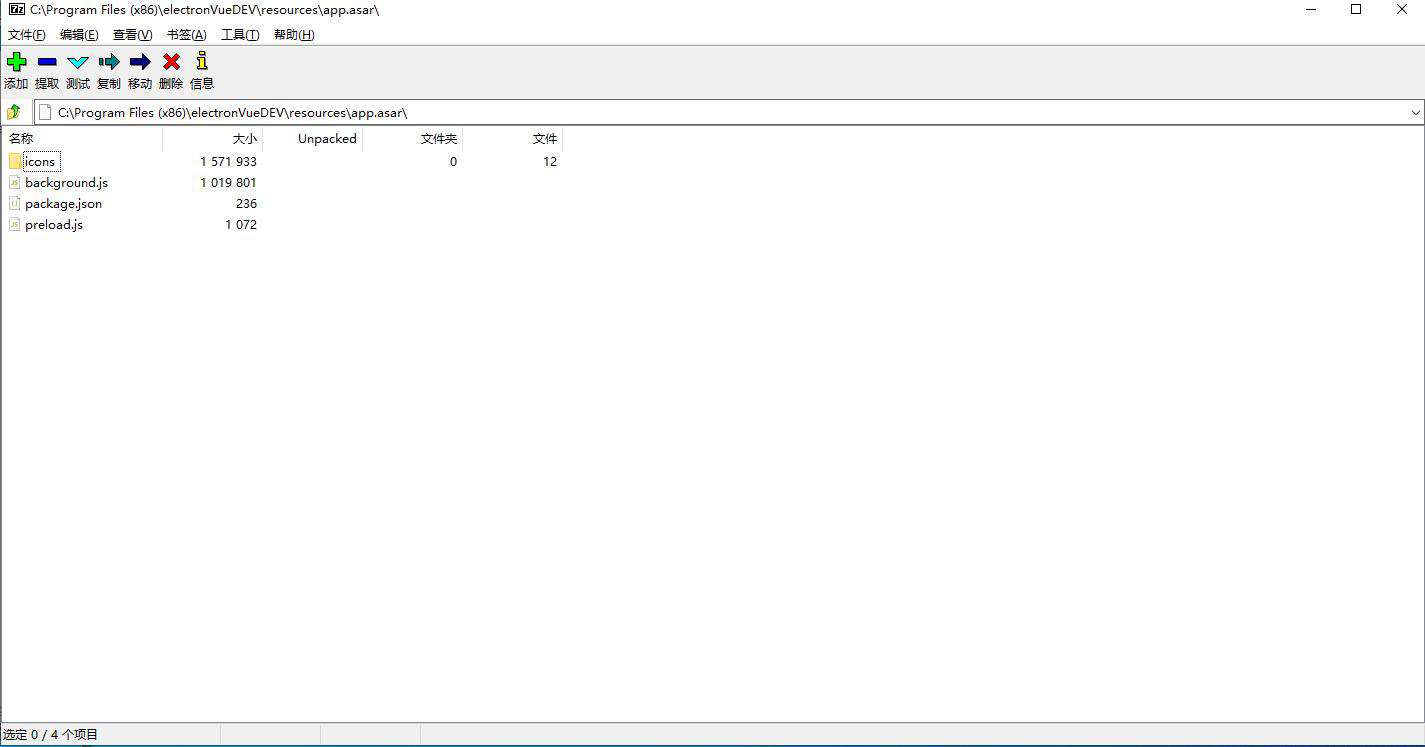Click the green Add (添加) plus icon

pos(16,62)
